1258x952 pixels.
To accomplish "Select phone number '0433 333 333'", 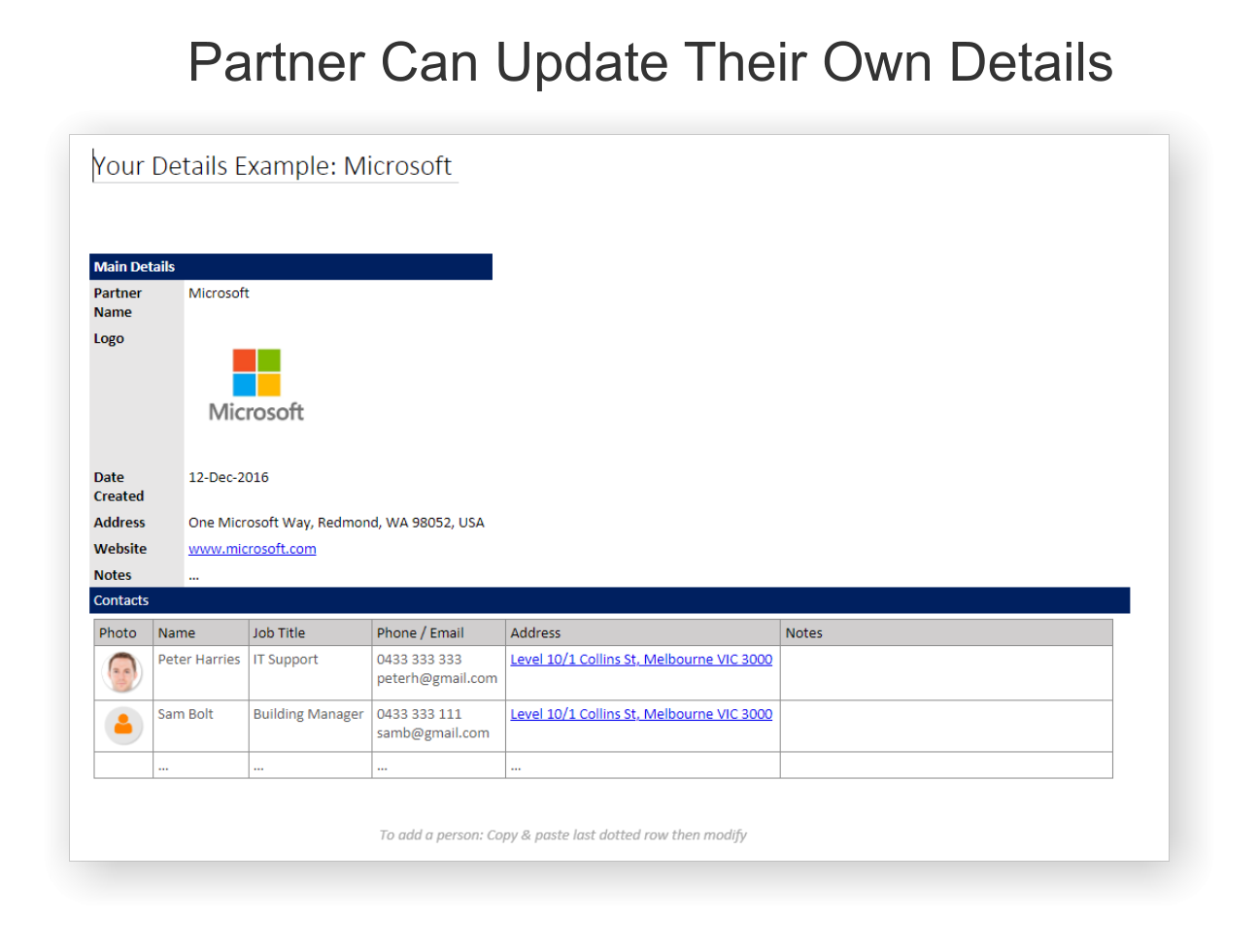I will tap(420, 660).
